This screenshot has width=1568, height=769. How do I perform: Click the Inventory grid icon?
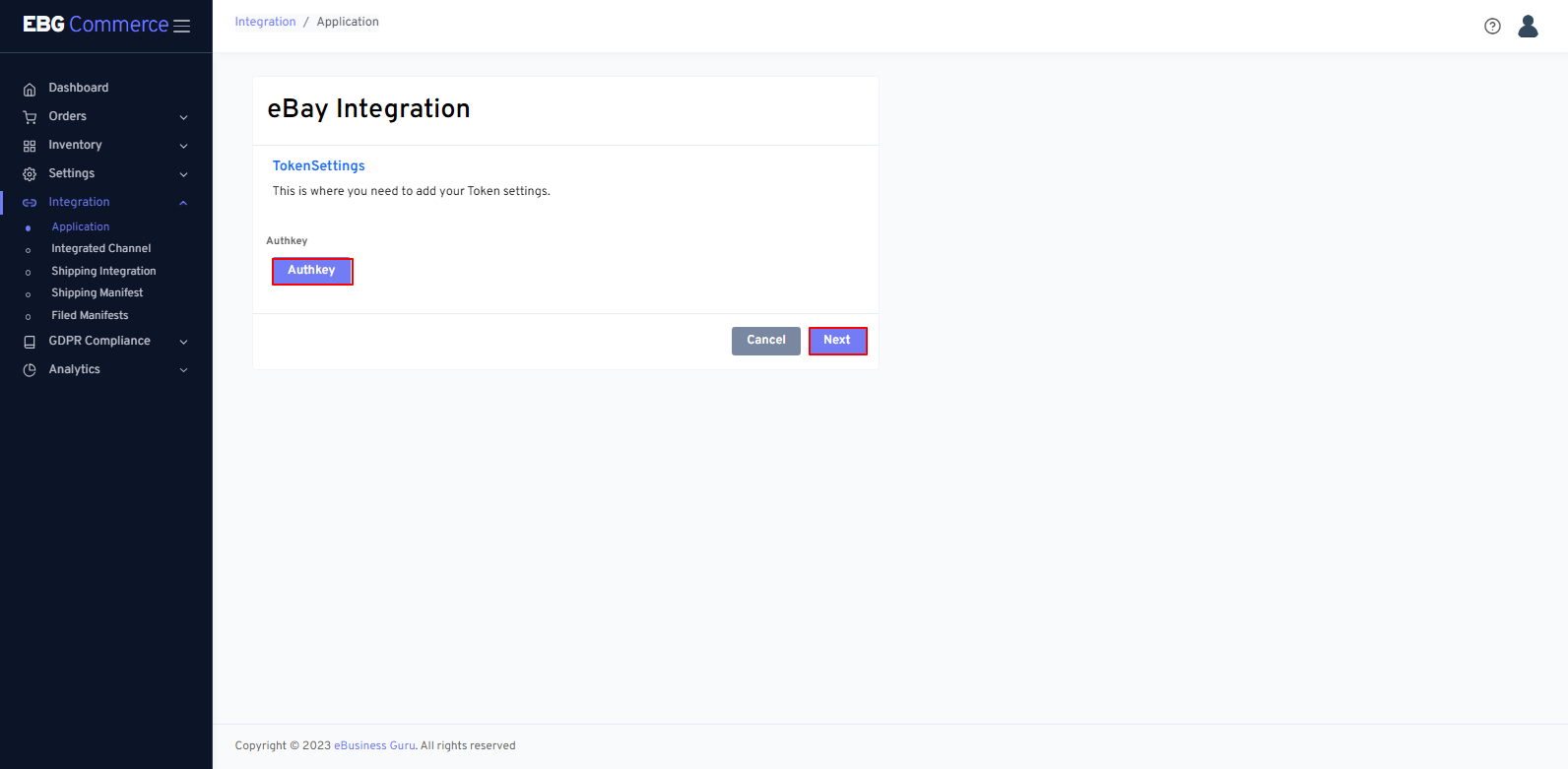[x=30, y=146]
